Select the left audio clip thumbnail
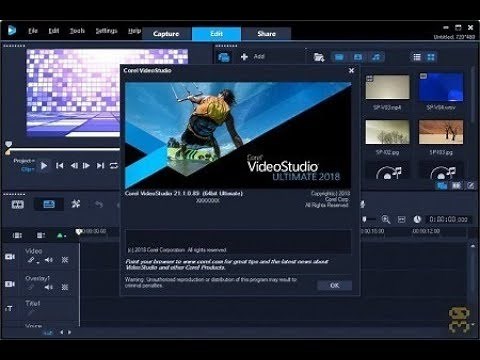480x360 pixels. coord(388,172)
